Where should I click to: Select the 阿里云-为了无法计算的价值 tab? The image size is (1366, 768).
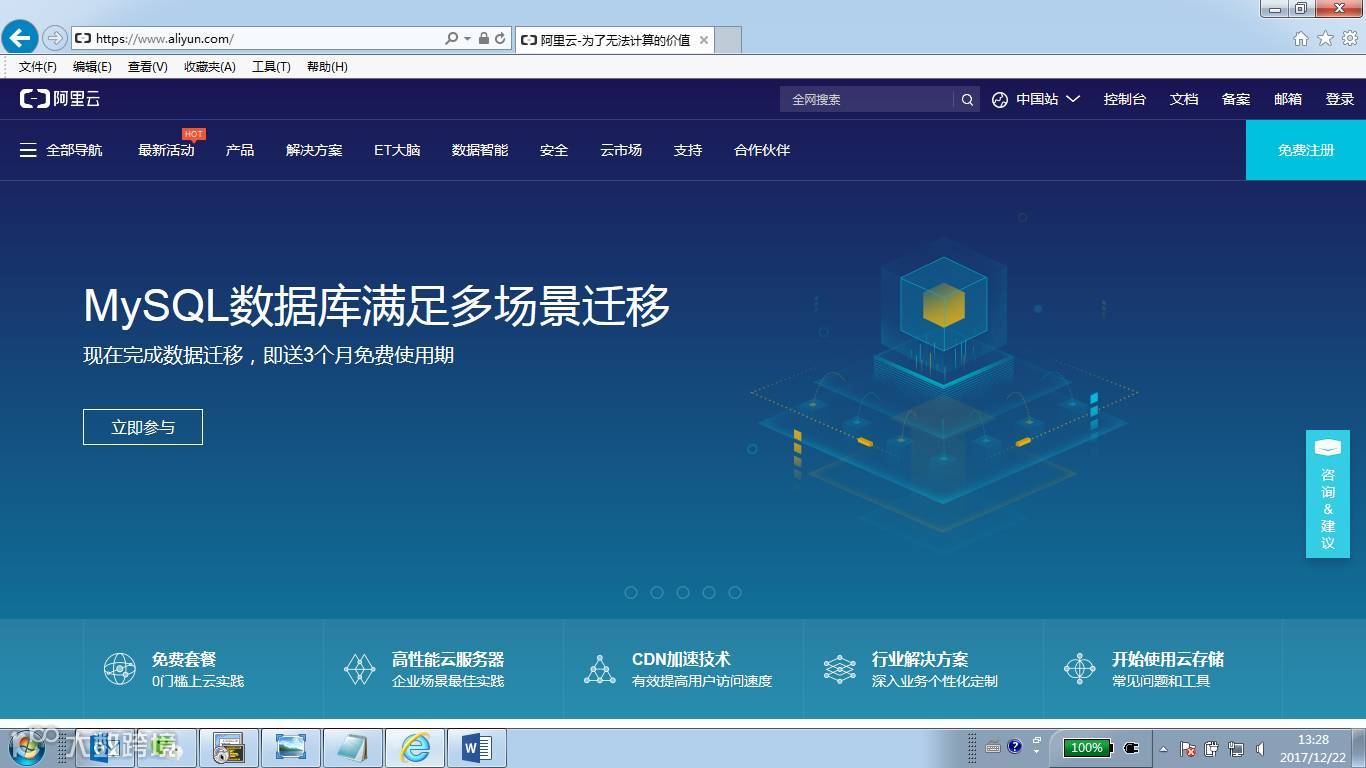coord(614,40)
